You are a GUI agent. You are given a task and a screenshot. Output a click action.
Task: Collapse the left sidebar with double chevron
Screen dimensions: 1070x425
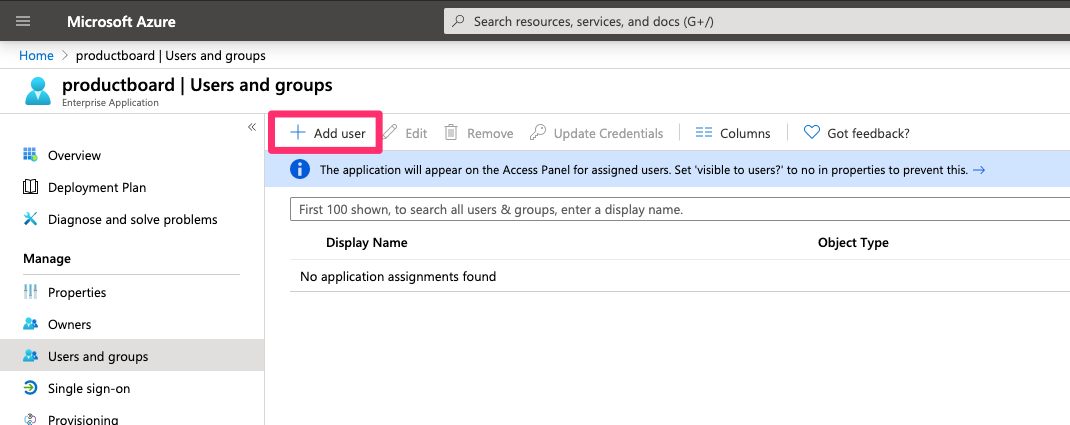pyautogui.click(x=252, y=127)
